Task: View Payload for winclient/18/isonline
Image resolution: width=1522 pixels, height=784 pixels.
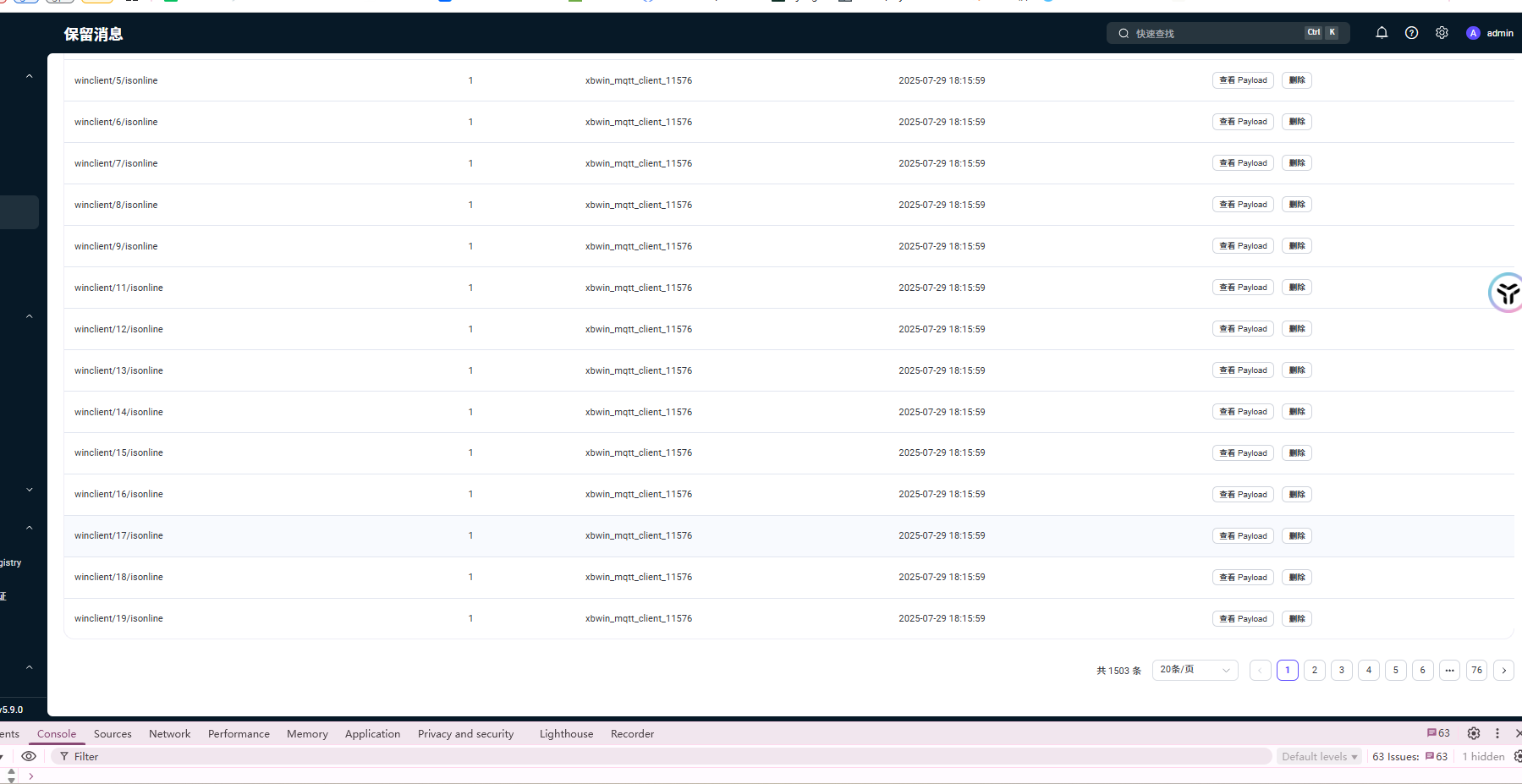Action: (1243, 578)
